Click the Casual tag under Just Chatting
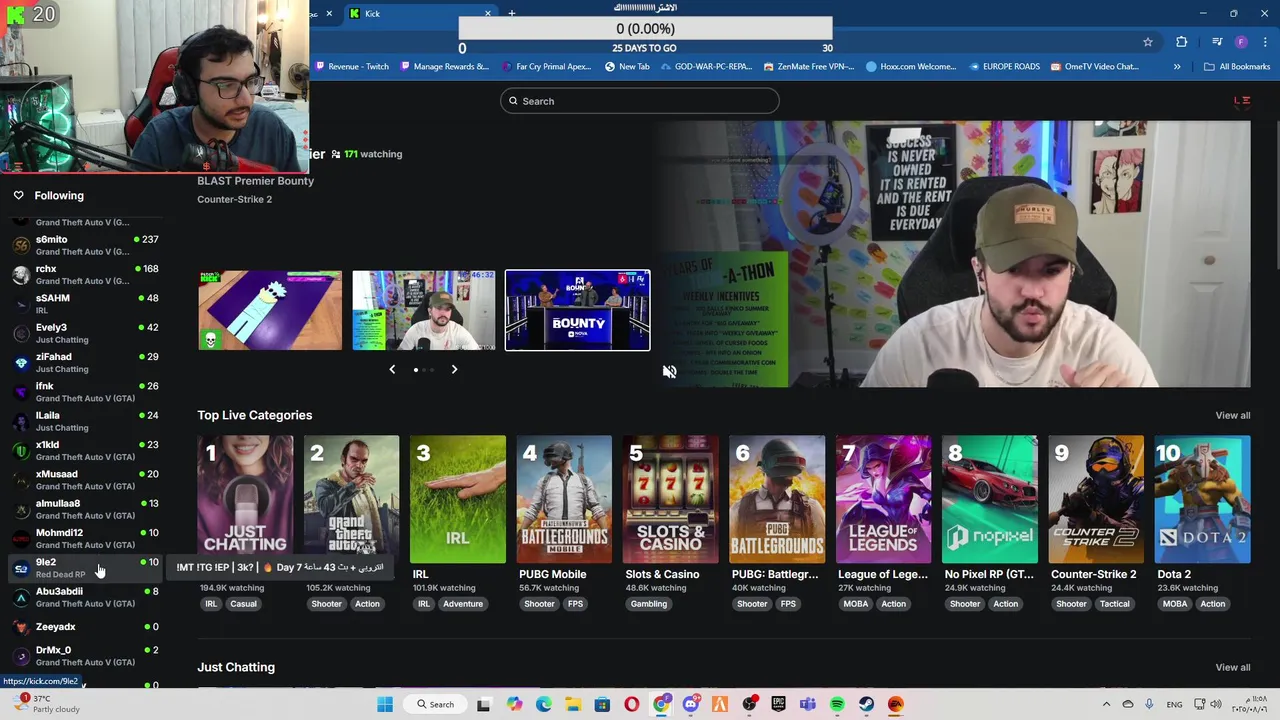This screenshot has width=1280, height=720. [243, 604]
